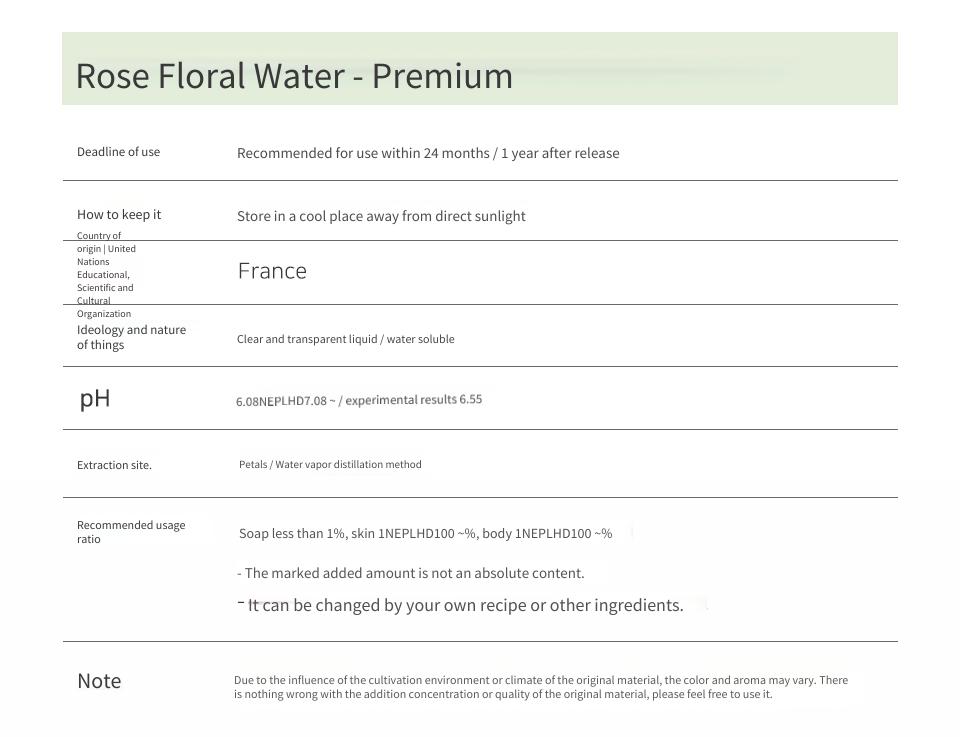
Task: Click Petals / Water vapor distillation text
Action: click(x=330, y=465)
